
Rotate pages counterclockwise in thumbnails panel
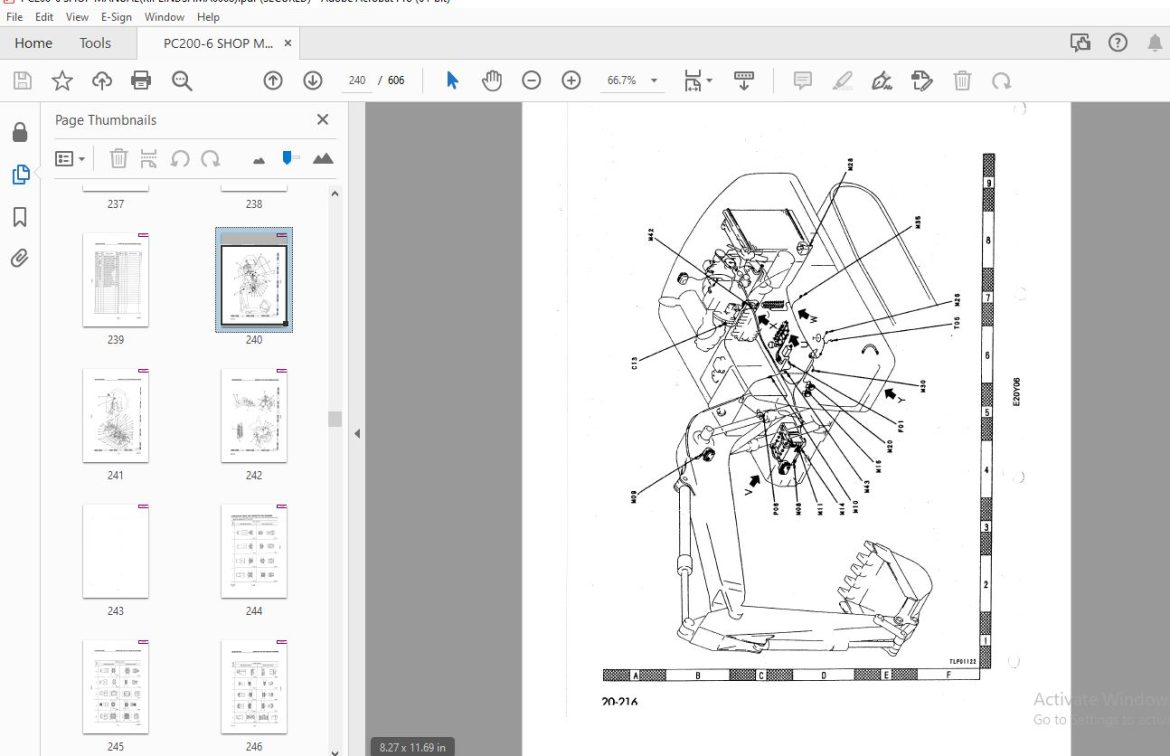click(x=180, y=158)
